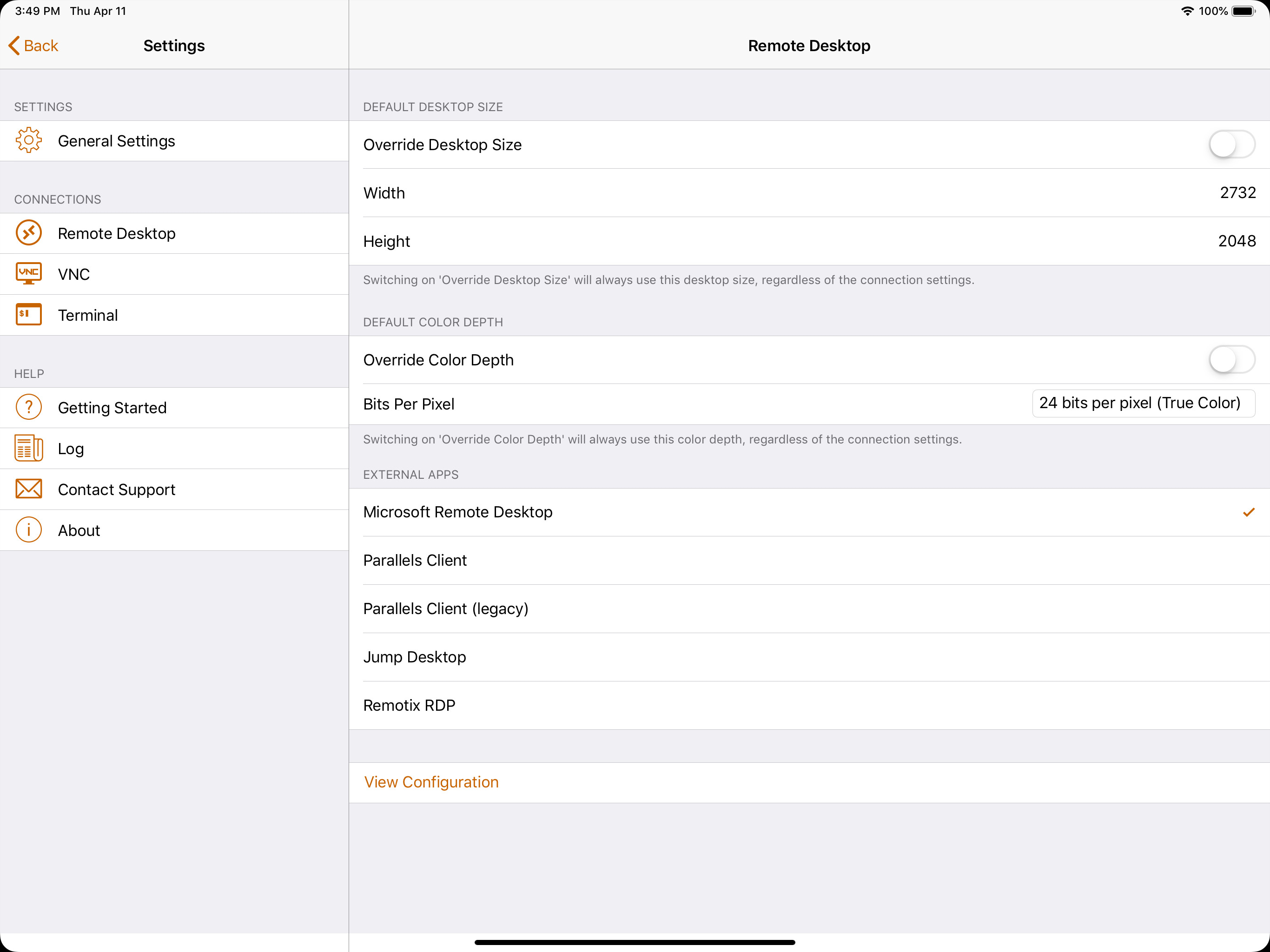Screen dimensions: 1270x952
Task: Choose Jump Desktop as external app
Action: [x=809, y=657]
